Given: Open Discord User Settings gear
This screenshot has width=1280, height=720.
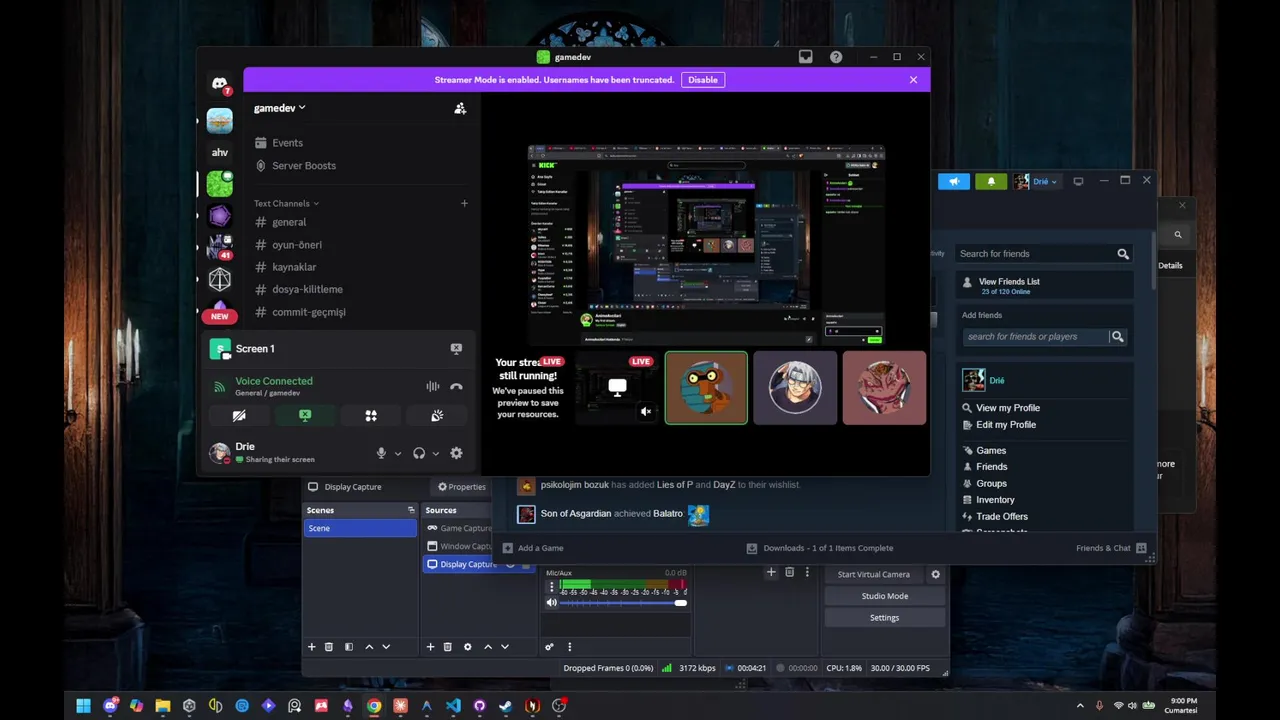Looking at the screenshot, I should pos(456,453).
